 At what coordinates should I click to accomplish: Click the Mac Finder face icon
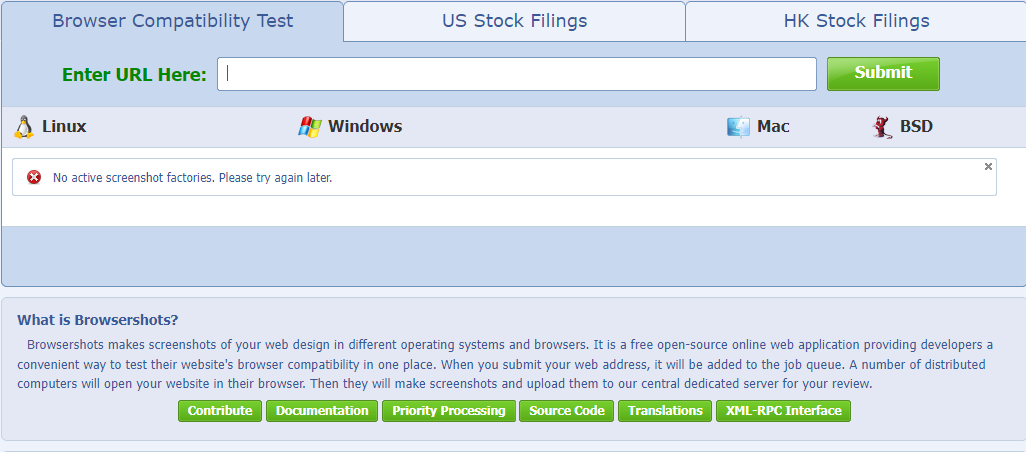(x=738, y=127)
